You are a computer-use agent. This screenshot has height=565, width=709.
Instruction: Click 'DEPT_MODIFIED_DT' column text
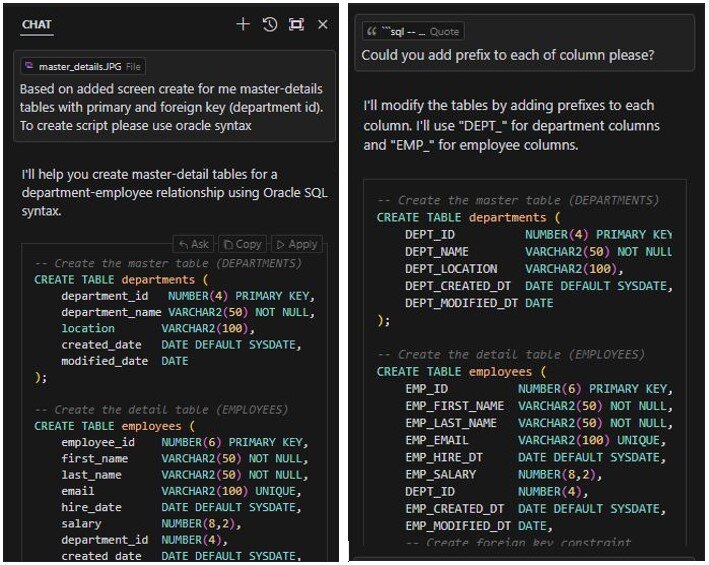462,303
